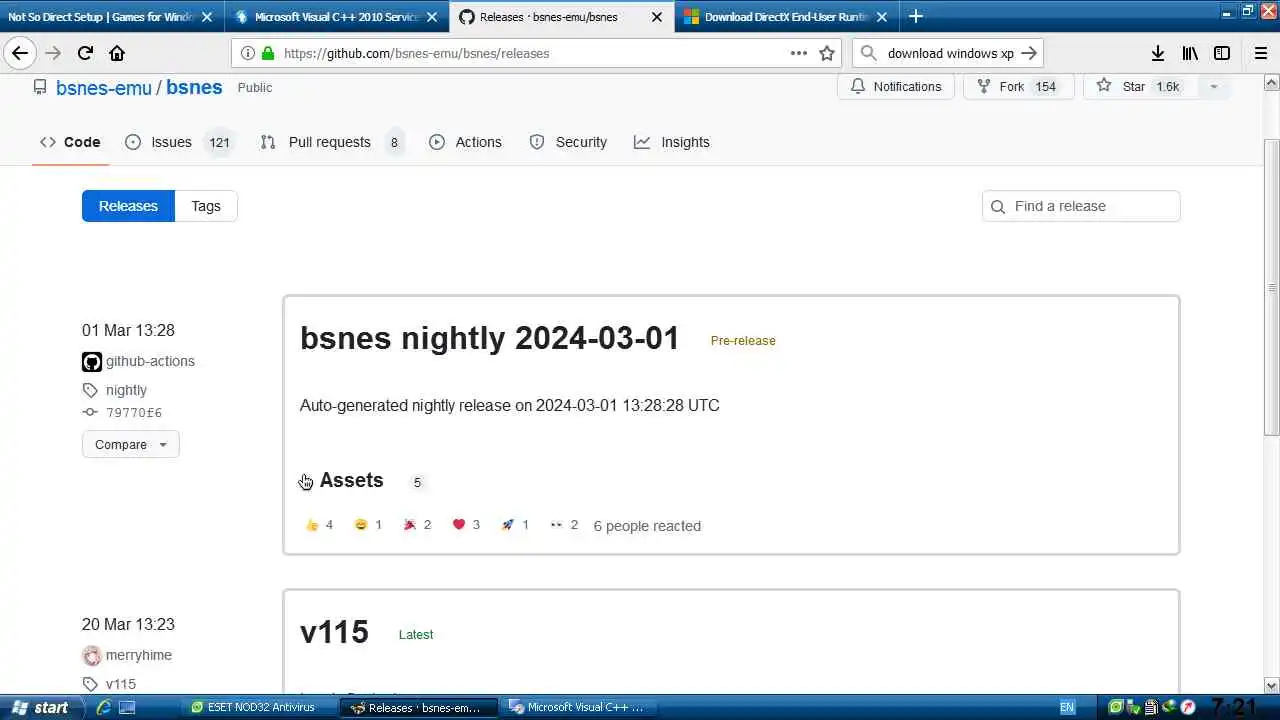
Task: Switch to the Code tab
Action: (x=70, y=142)
